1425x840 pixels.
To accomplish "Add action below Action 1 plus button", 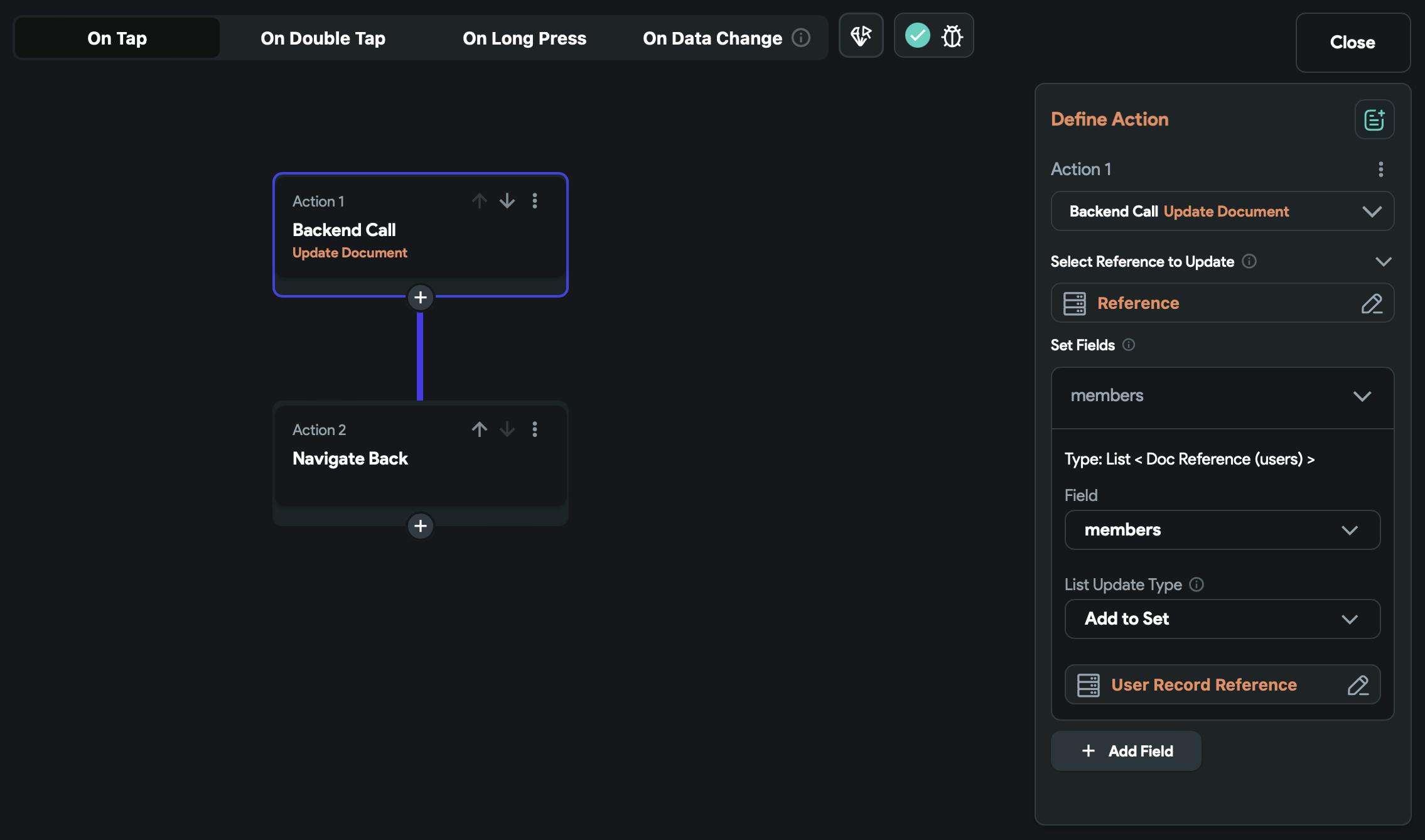I will coord(421,298).
